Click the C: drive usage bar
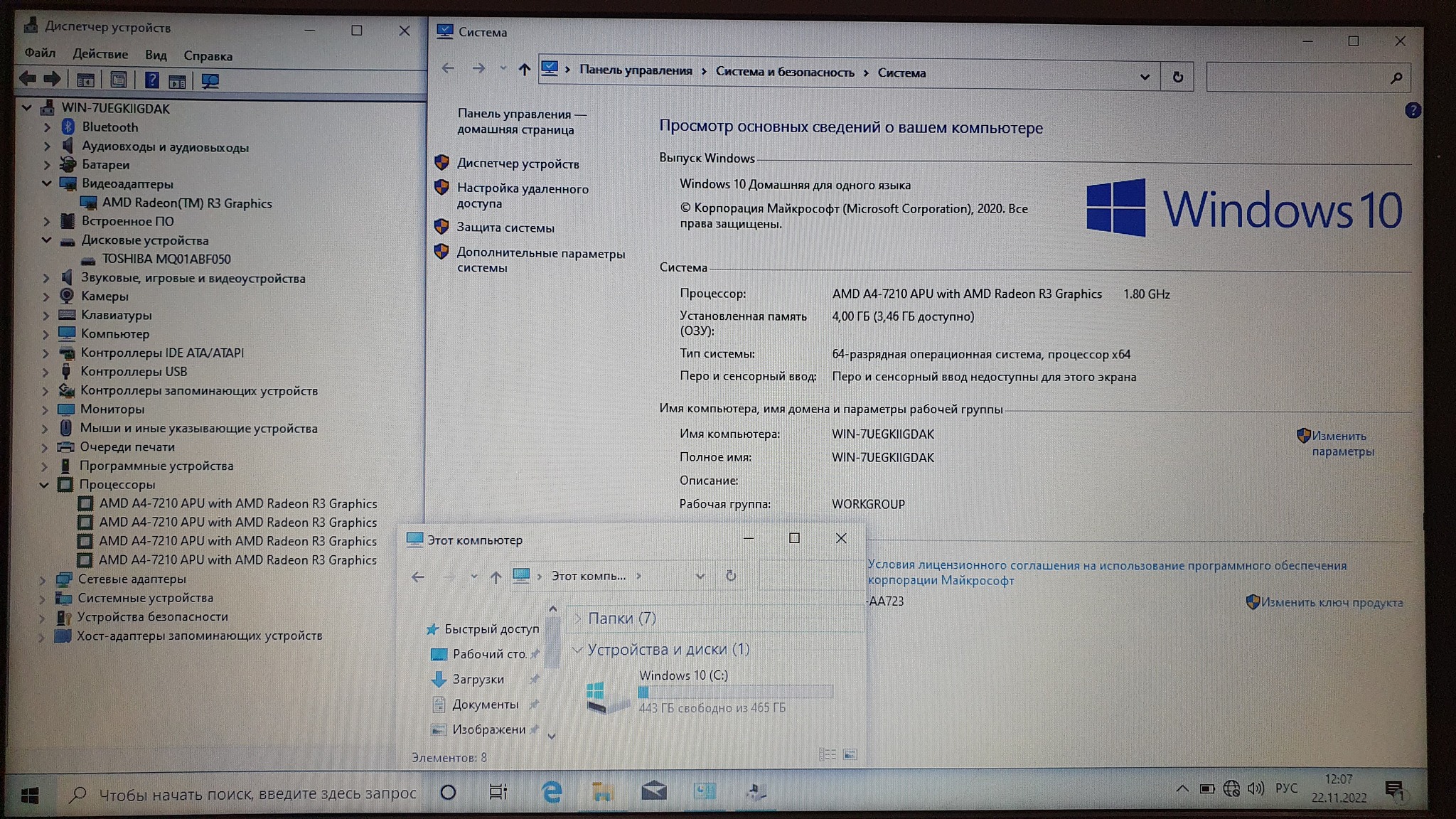The width and height of the screenshot is (1456, 819). pos(736,692)
